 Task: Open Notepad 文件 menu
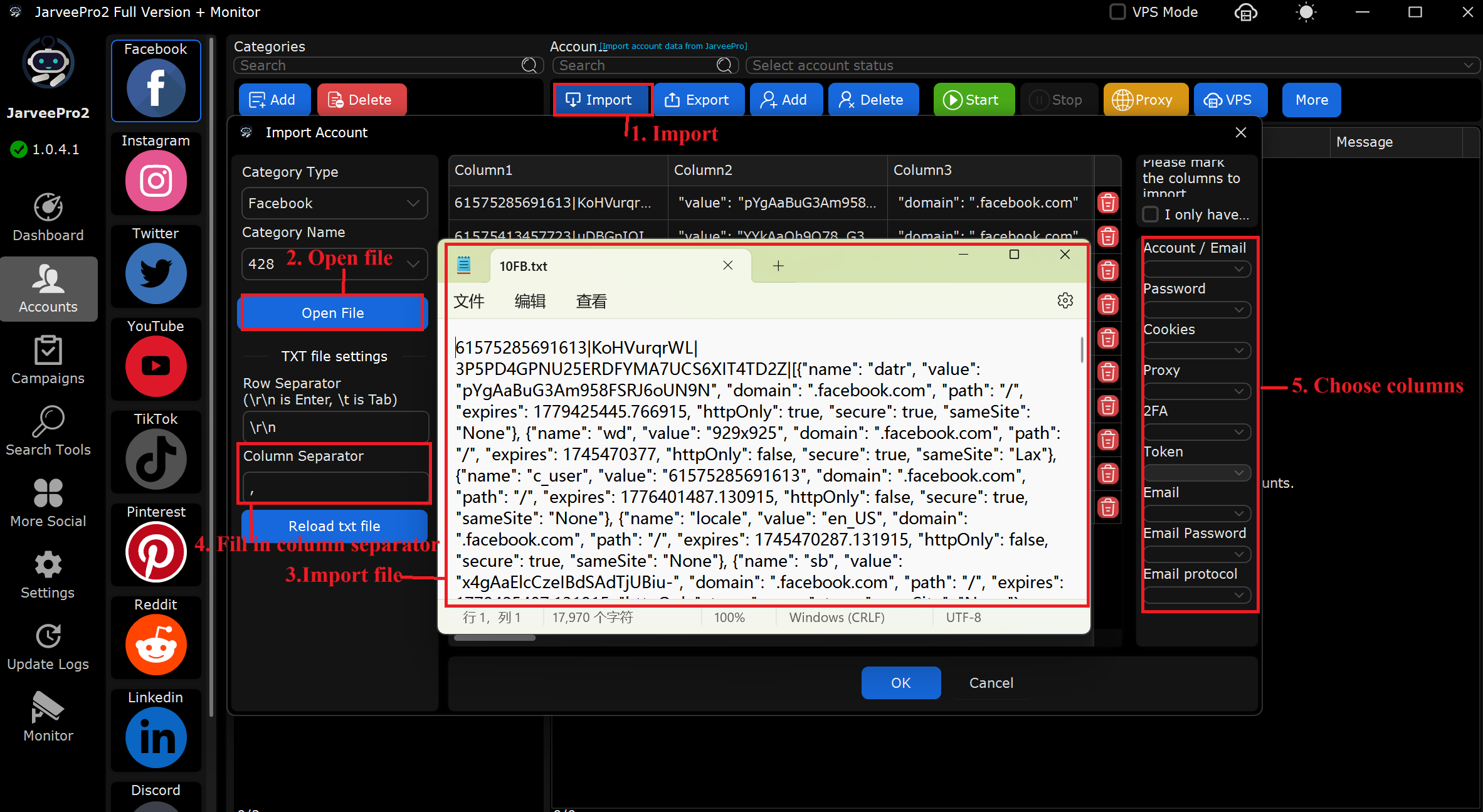pos(469,302)
